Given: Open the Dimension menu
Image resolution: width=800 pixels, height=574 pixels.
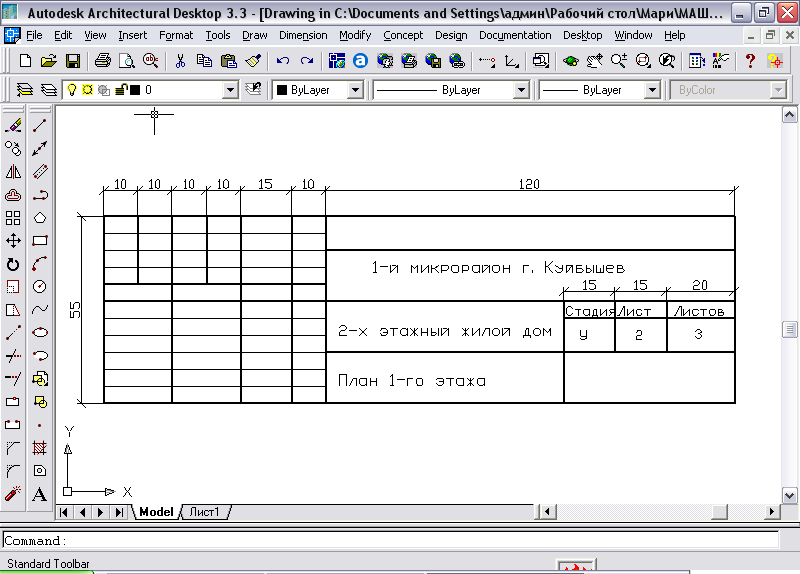Looking at the screenshot, I should pyautogui.click(x=303, y=35).
